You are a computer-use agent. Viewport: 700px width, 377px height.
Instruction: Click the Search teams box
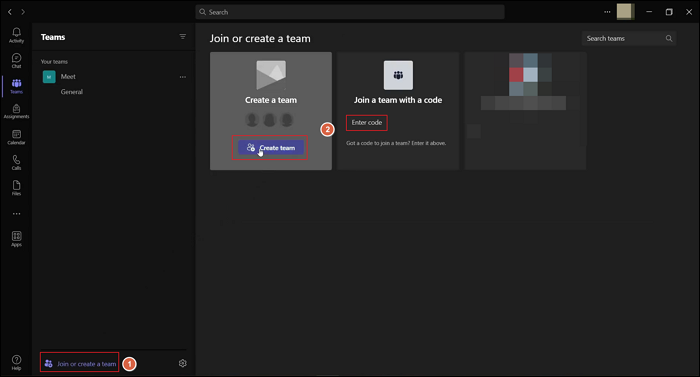pyautogui.click(x=629, y=38)
